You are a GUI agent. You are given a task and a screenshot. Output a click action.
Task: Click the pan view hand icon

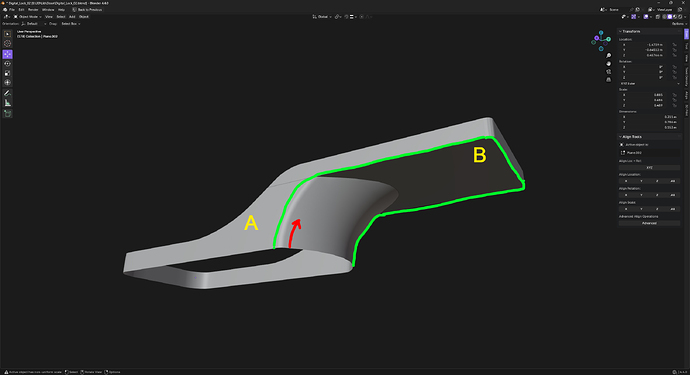608,63
